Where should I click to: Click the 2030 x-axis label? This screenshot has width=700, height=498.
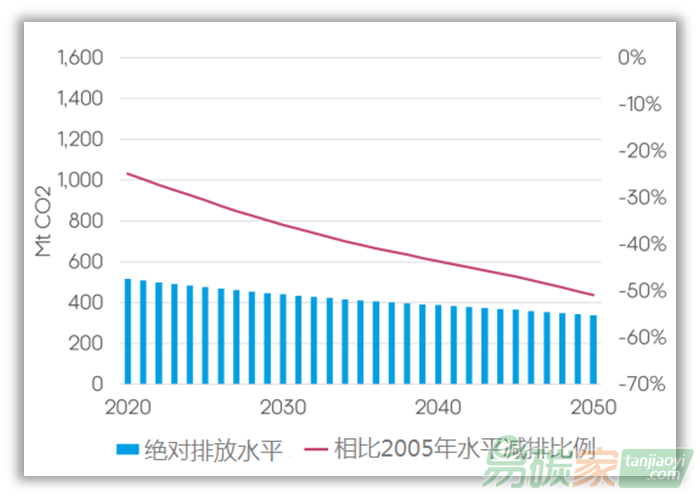(x=283, y=408)
